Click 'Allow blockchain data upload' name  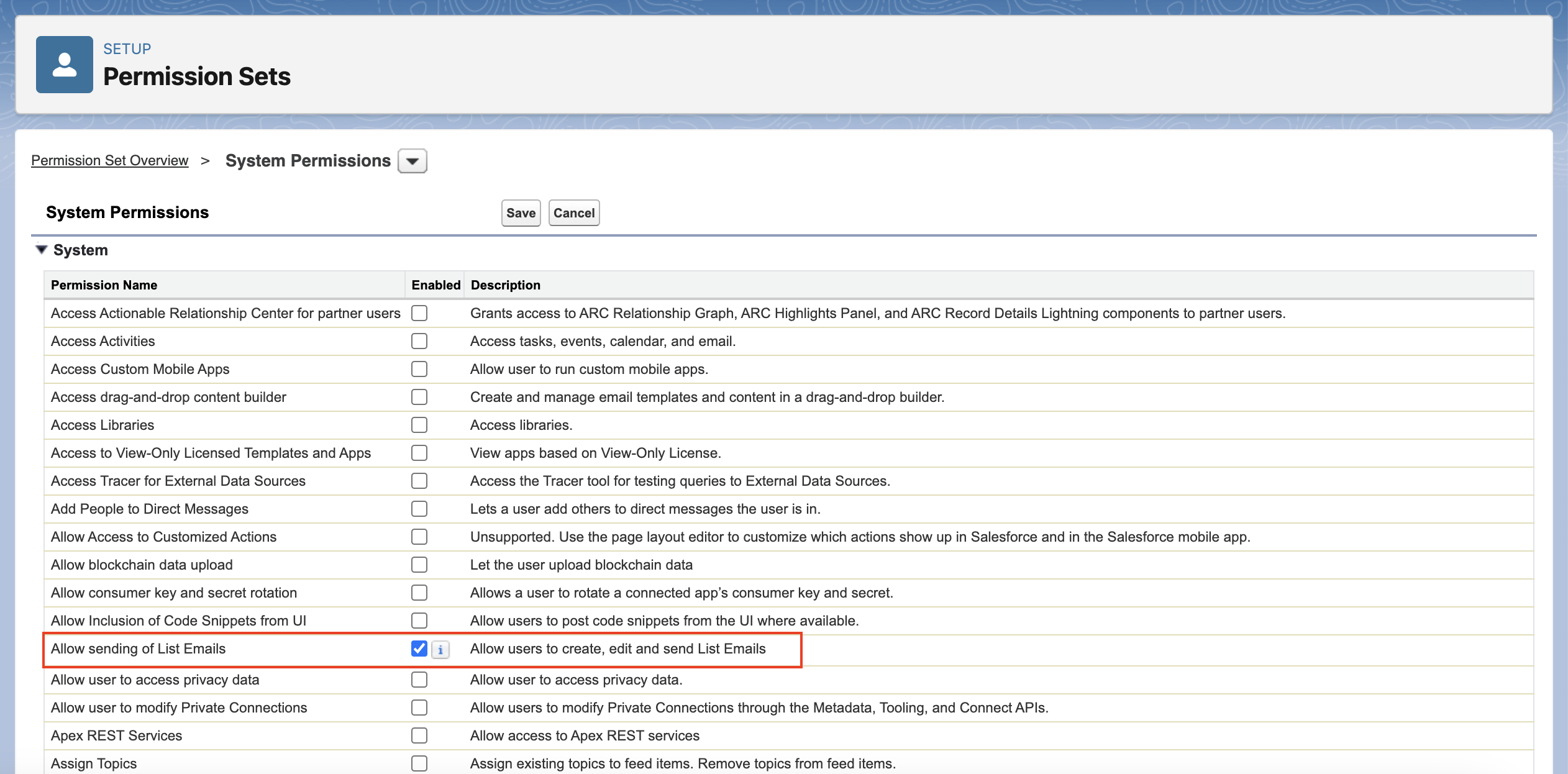point(142,565)
